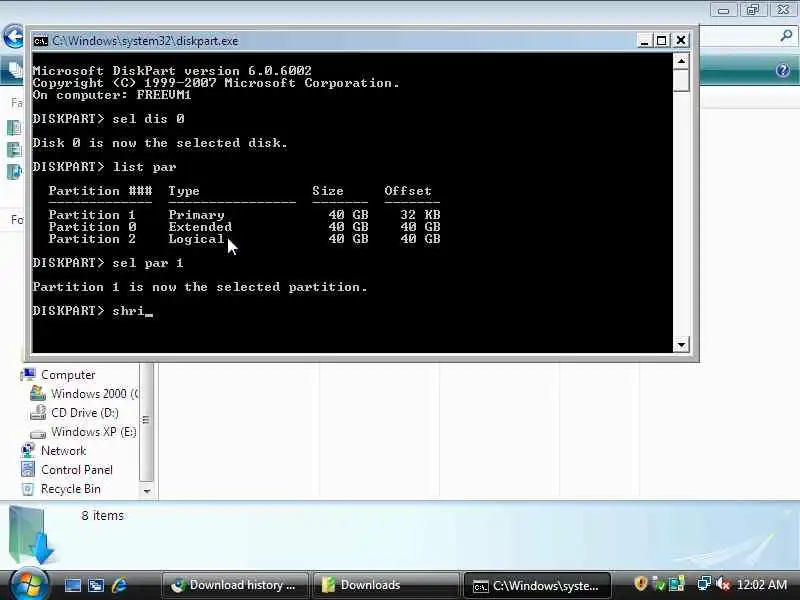Click the Downloads folder details pane icon
This screenshot has height=600, width=800.
(32, 534)
